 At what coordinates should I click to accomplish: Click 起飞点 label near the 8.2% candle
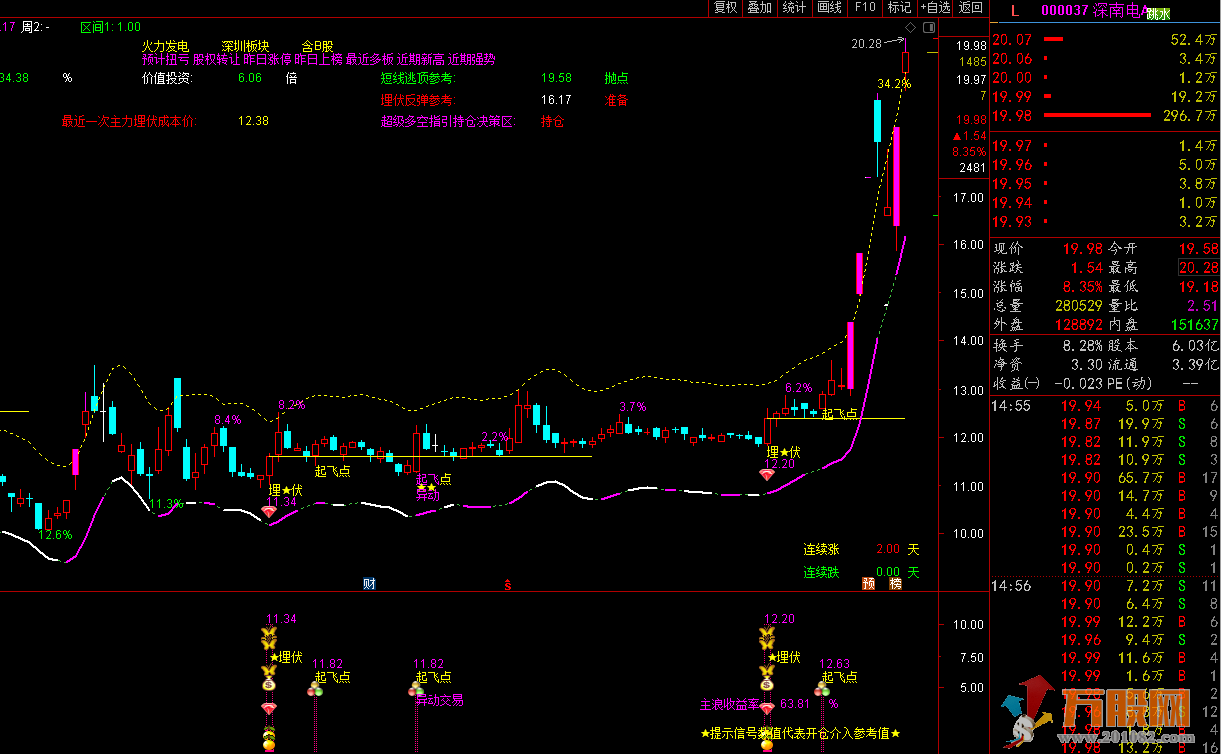pyautogui.click(x=332, y=470)
